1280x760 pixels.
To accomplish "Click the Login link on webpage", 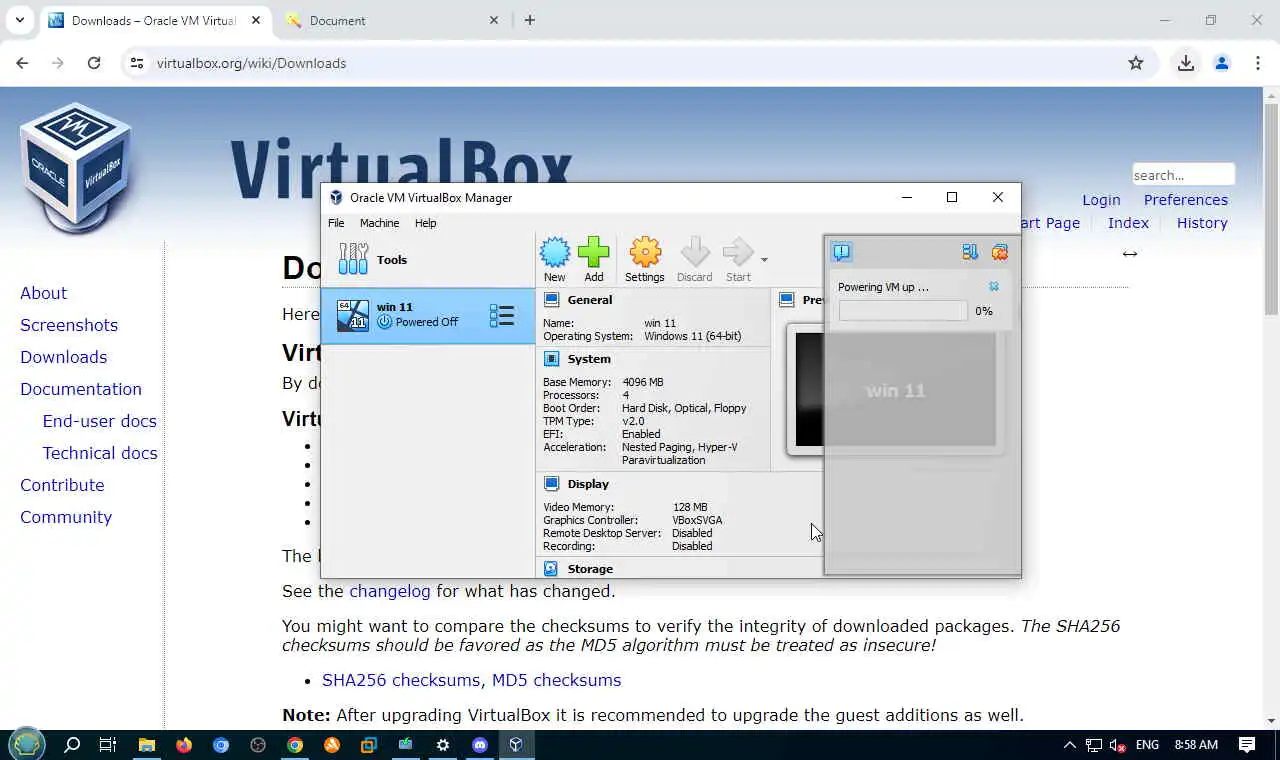I will click(1101, 200).
